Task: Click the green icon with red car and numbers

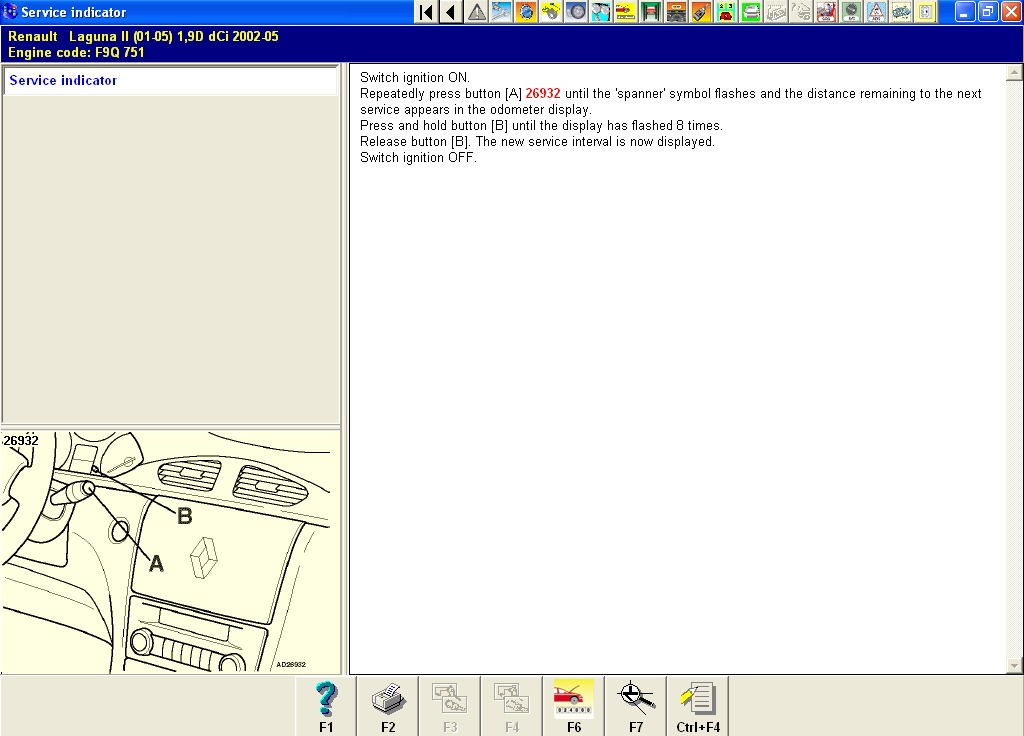Action: pyautogui.click(x=726, y=12)
